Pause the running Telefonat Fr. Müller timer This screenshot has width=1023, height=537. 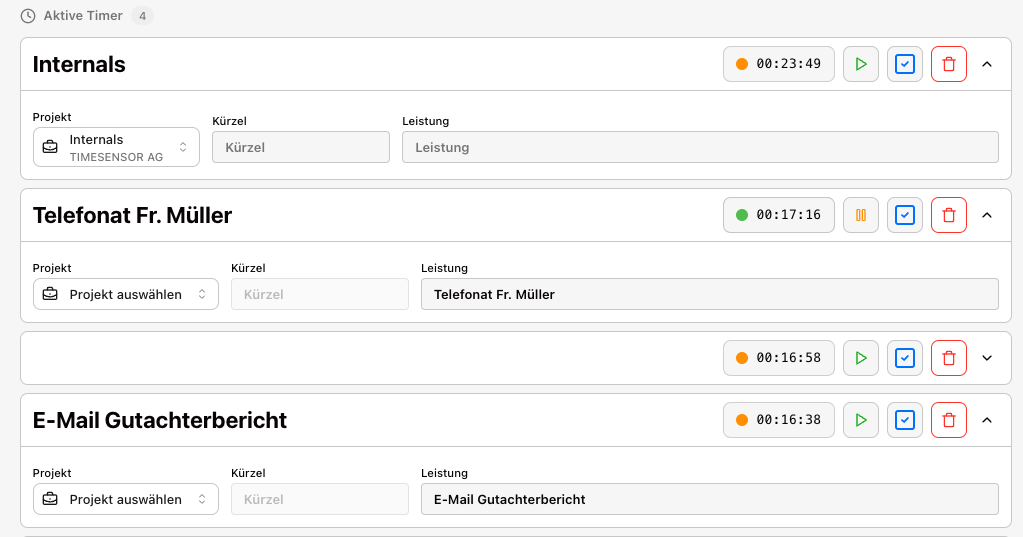(x=860, y=214)
